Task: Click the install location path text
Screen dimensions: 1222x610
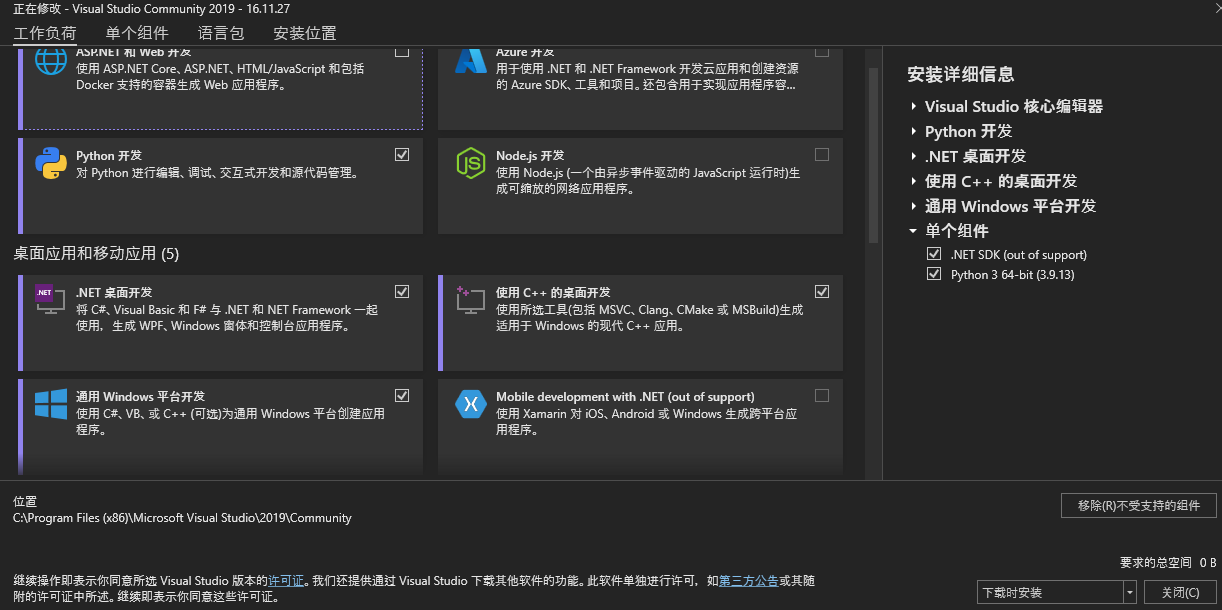Action: 182,518
